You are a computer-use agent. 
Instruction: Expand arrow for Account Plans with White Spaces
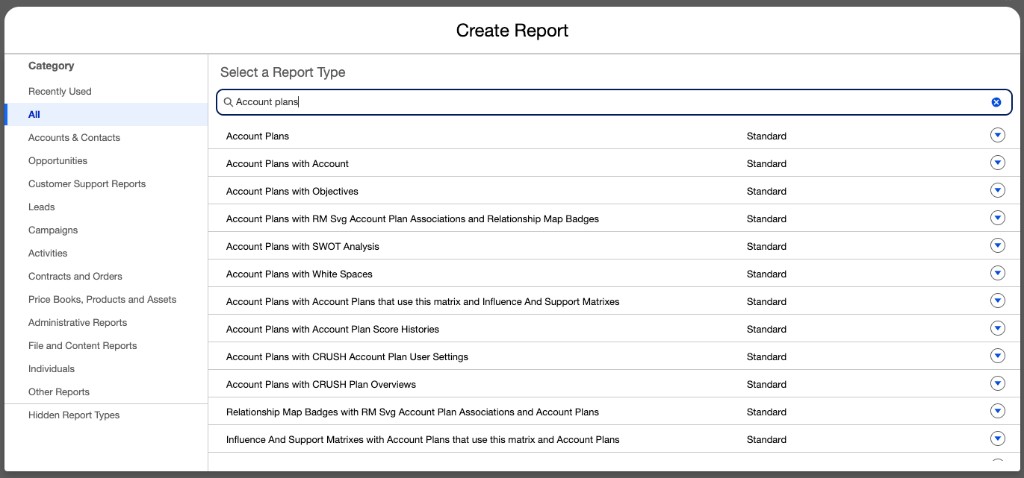997,273
